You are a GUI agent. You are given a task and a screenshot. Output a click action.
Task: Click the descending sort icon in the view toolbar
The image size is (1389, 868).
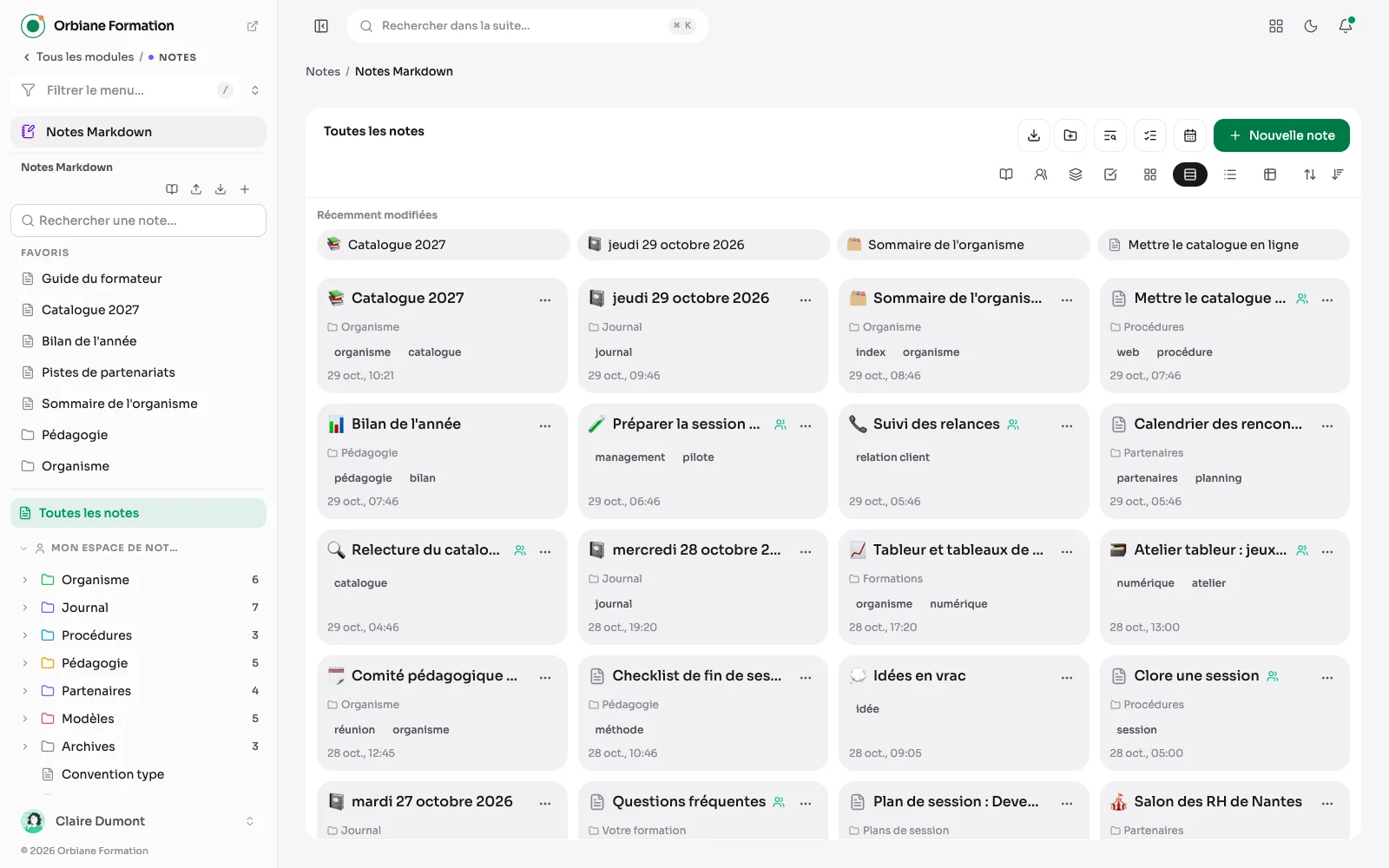[1338, 174]
